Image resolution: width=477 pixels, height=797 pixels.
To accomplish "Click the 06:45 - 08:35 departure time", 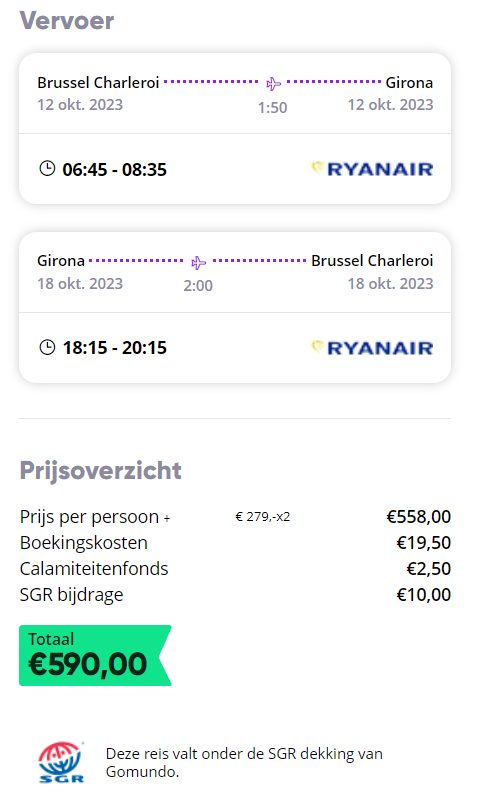I will tap(114, 169).
